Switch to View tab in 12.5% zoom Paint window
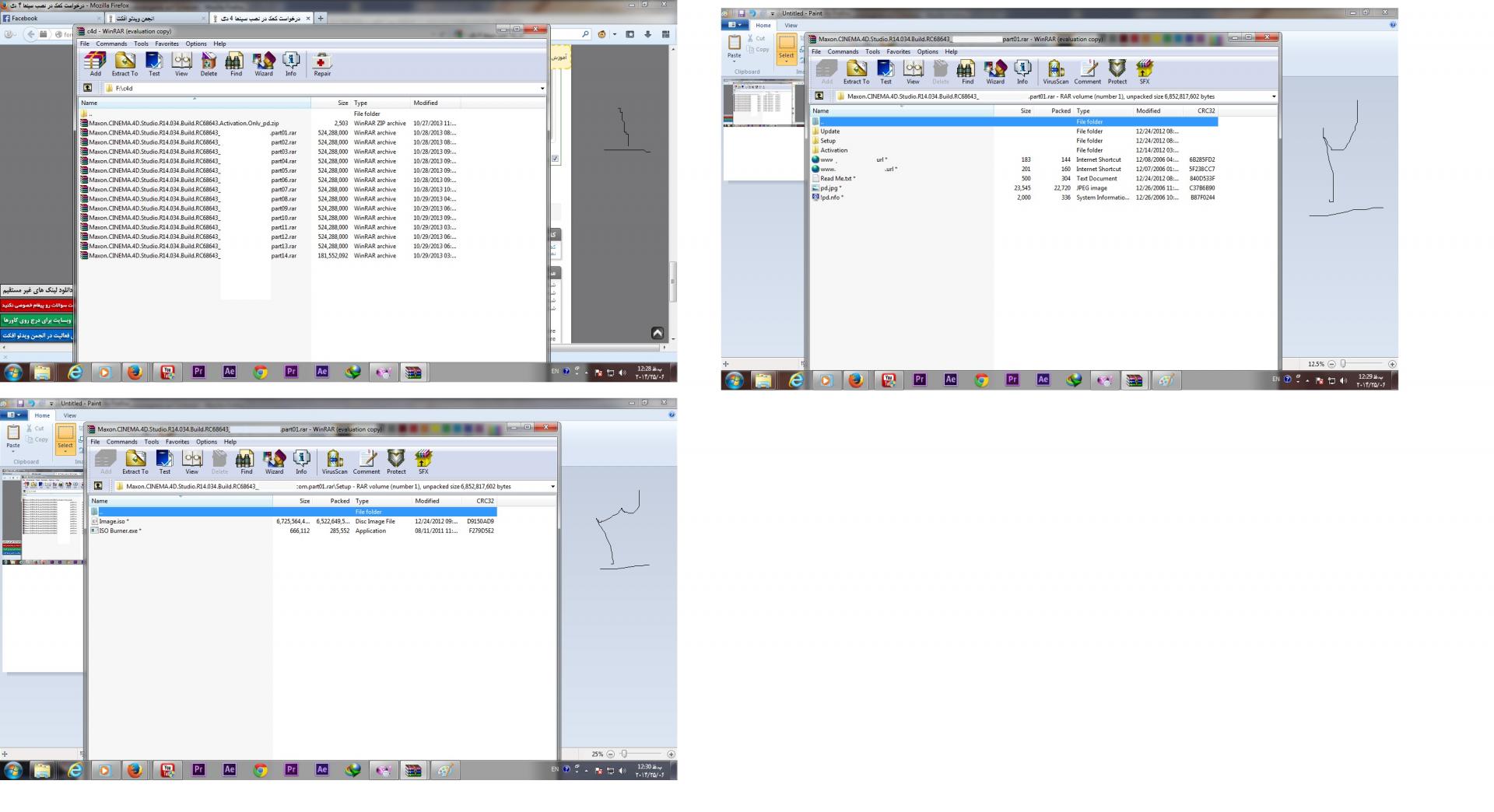Image resolution: width=1494 pixels, height=812 pixels. click(x=791, y=25)
